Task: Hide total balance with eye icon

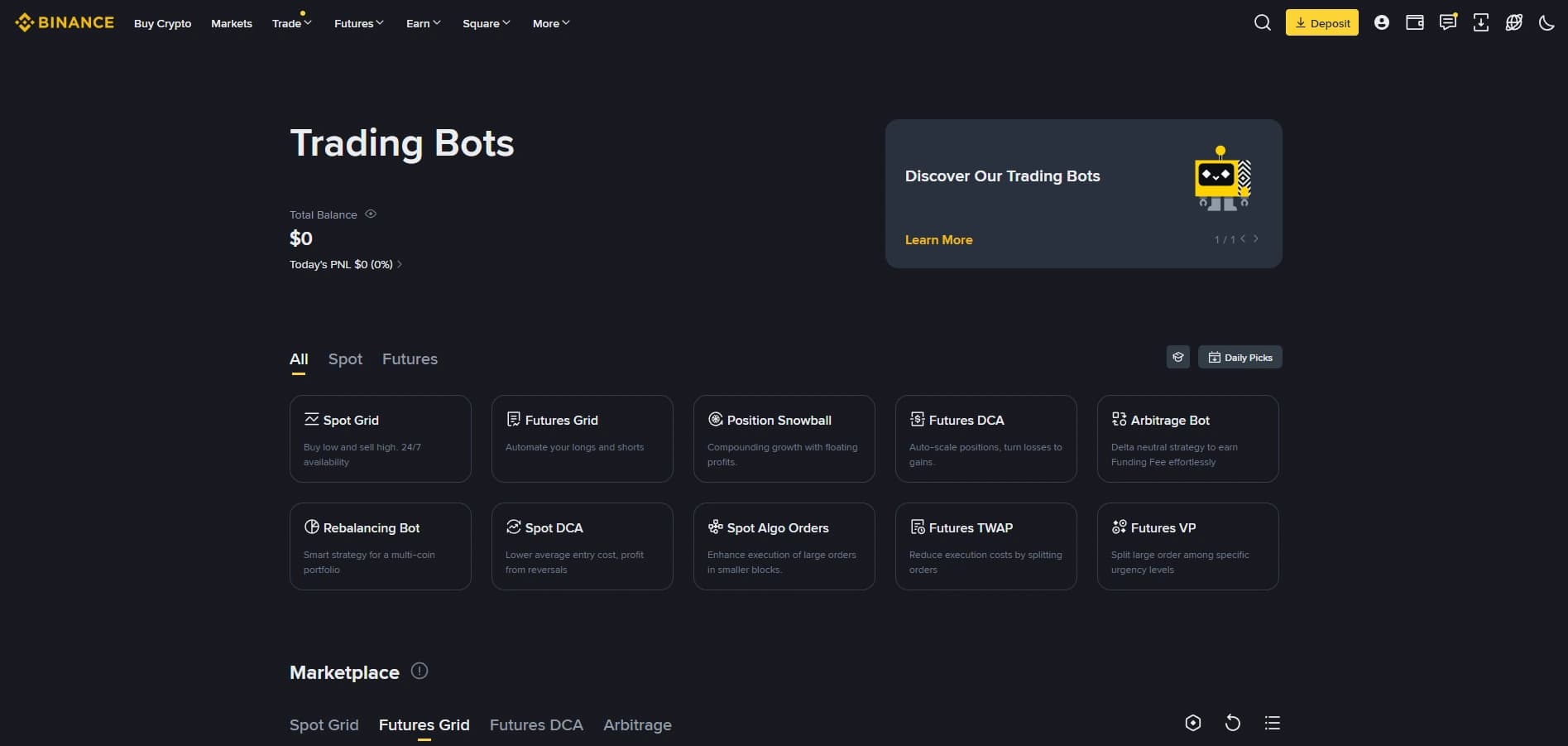Action: [371, 214]
